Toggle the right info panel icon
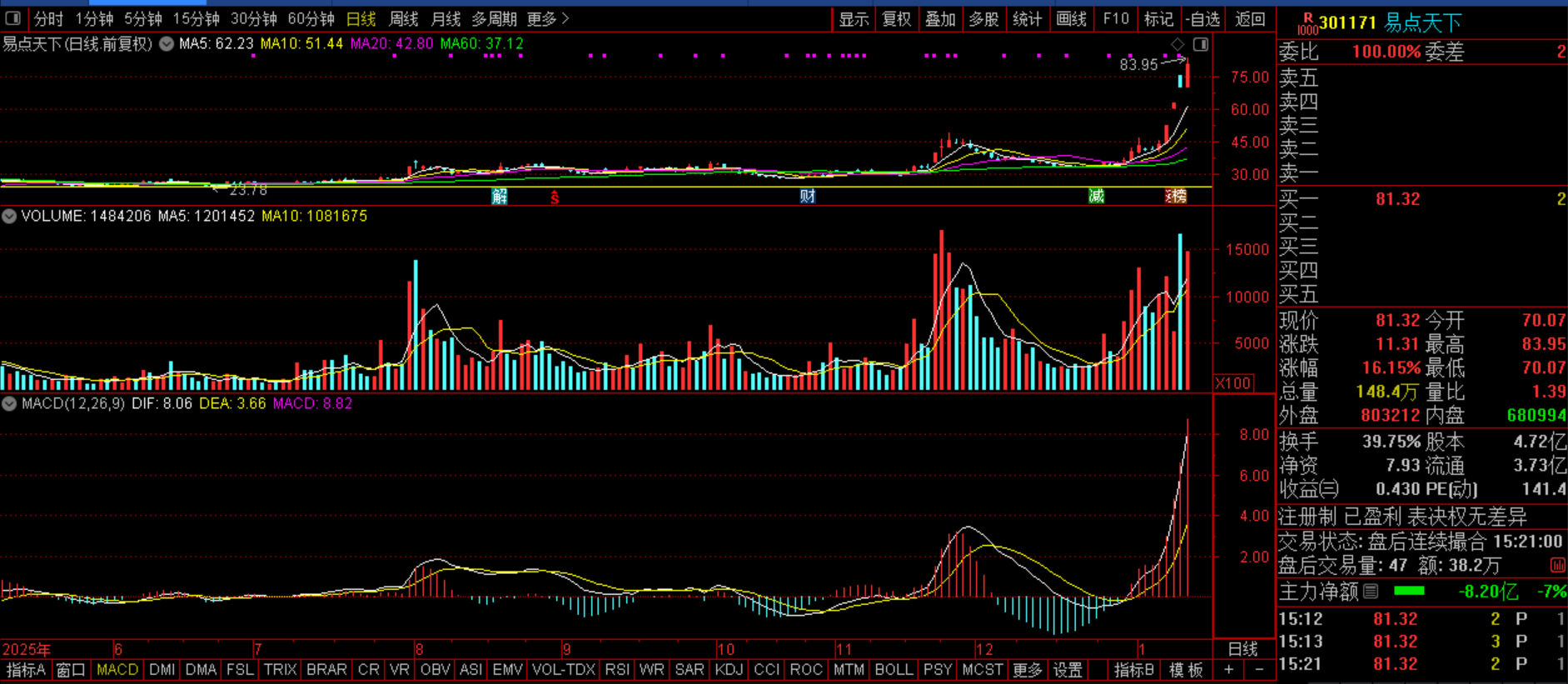The image size is (1568, 684). coord(1201,44)
